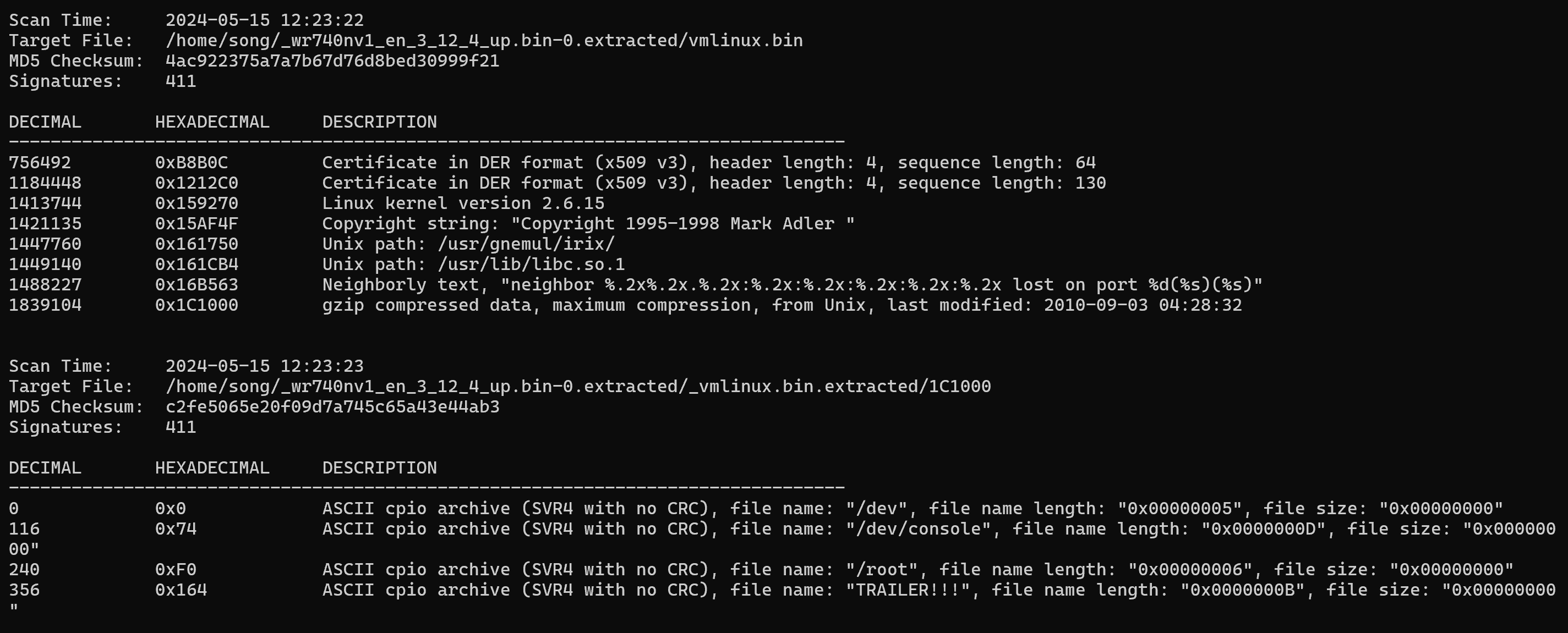The width and height of the screenshot is (1568, 633).
Task: Click the 0x1C1000 hexadecimal offset
Action: click(196, 305)
